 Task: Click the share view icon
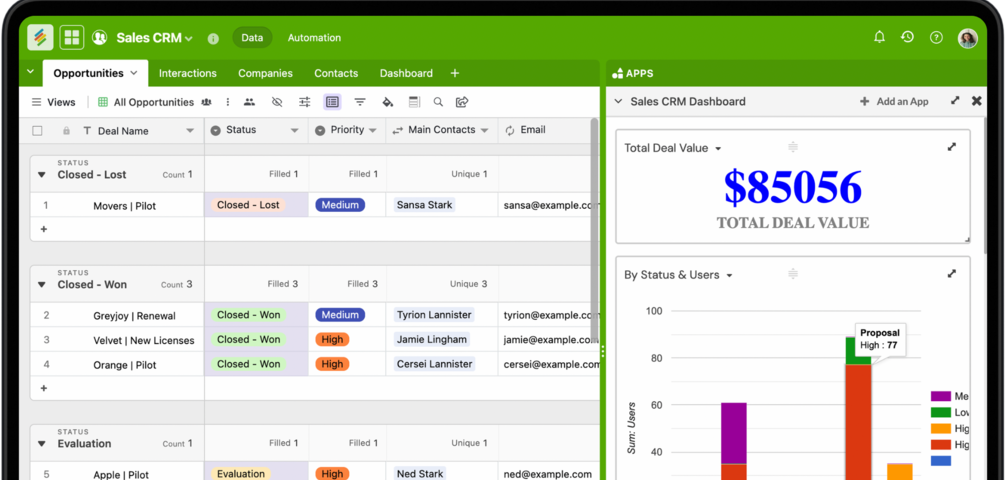(462, 102)
